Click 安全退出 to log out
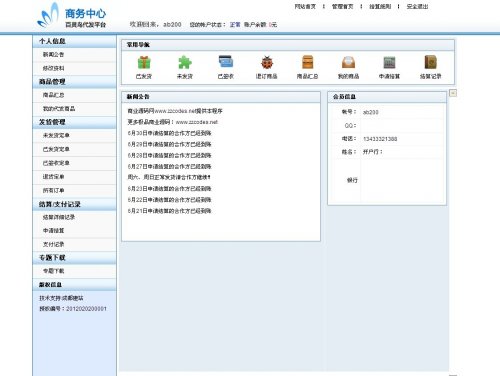 click(417, 6)
